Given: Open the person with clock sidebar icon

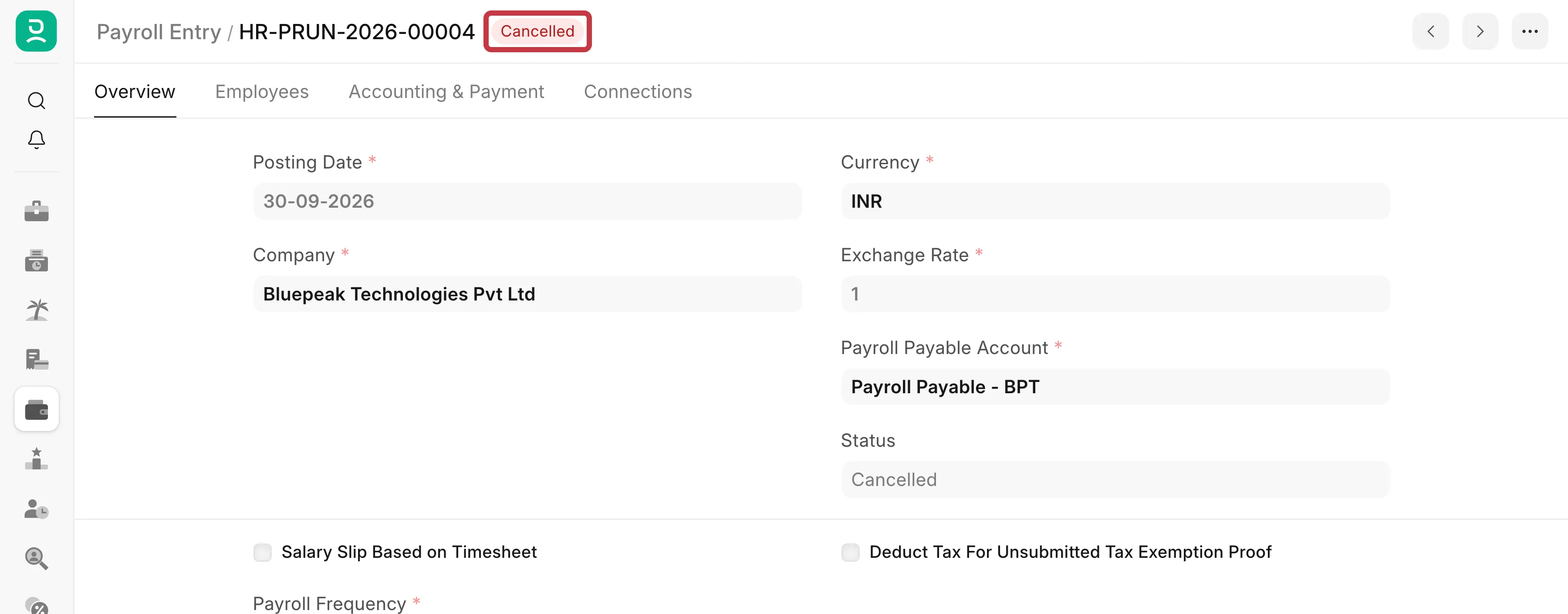Looking at the screenshot, I should pyautogui.click(x=37, y=509).
